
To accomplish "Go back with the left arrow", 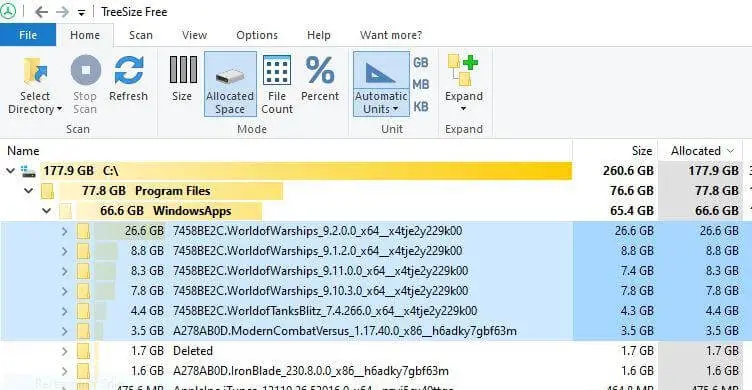I will click(x=42, y=12).
